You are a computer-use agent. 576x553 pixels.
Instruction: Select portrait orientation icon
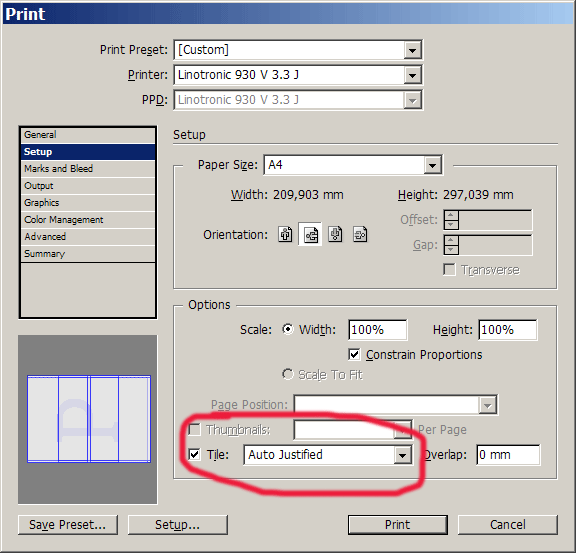click(285, 234)
